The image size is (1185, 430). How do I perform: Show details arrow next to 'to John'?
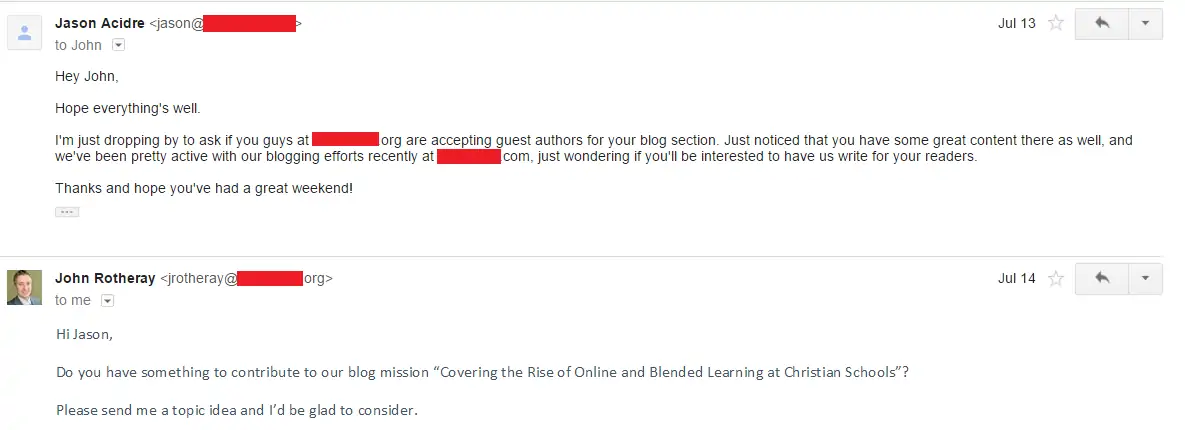pyautogui.click(x=119, y=45)
